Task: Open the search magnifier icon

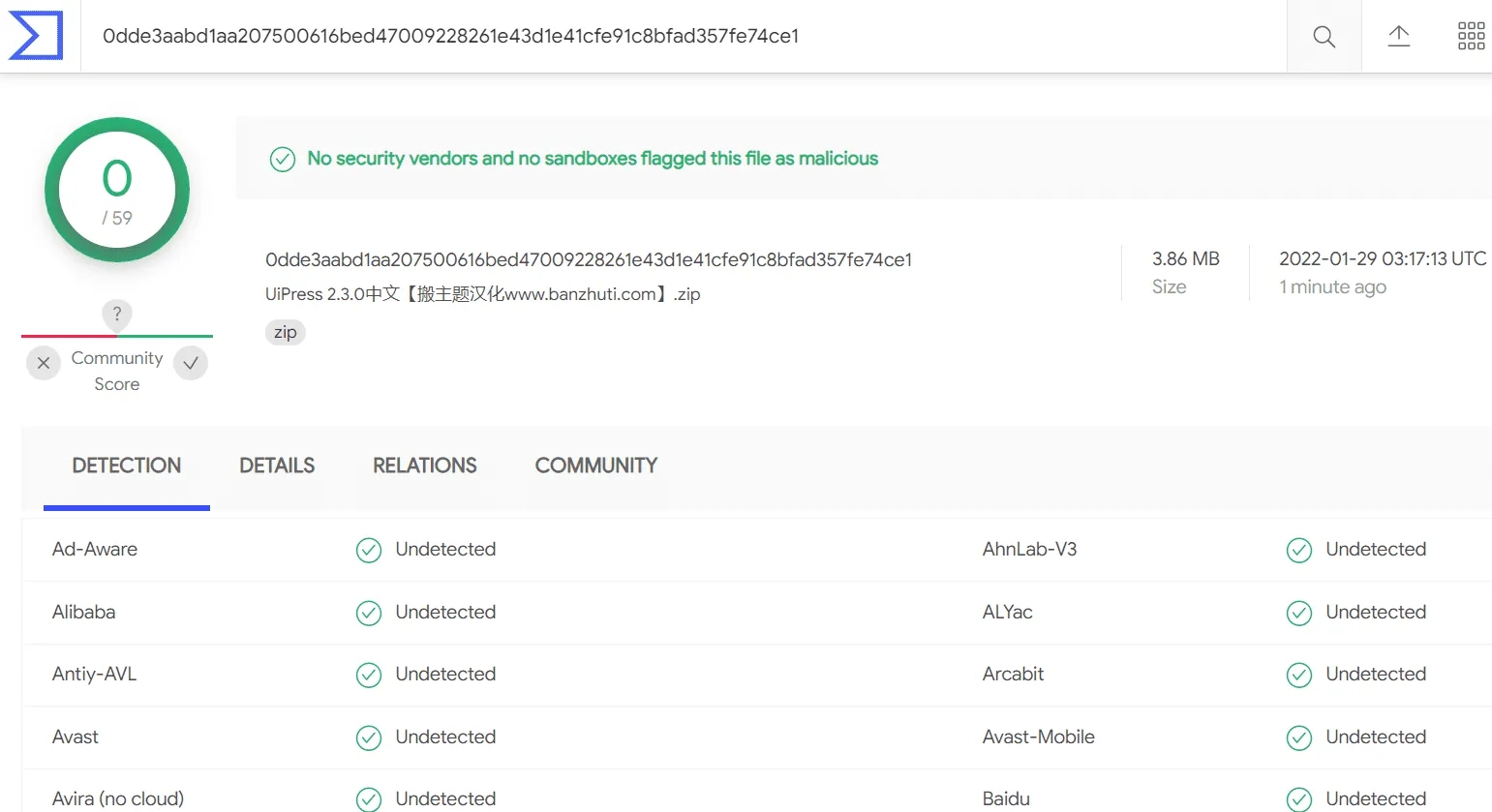Action: (1324, 37)
